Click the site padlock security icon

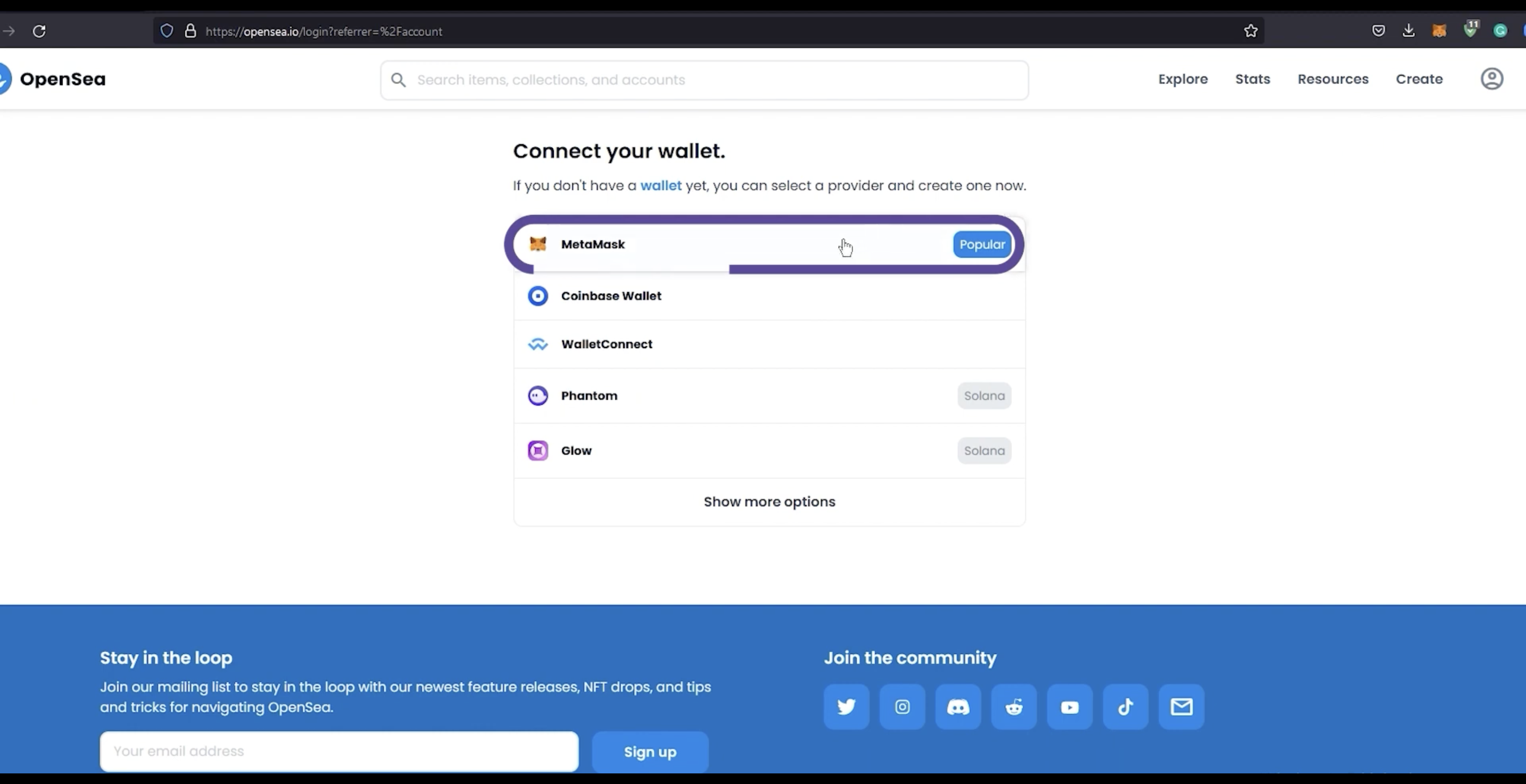point(190,31)
